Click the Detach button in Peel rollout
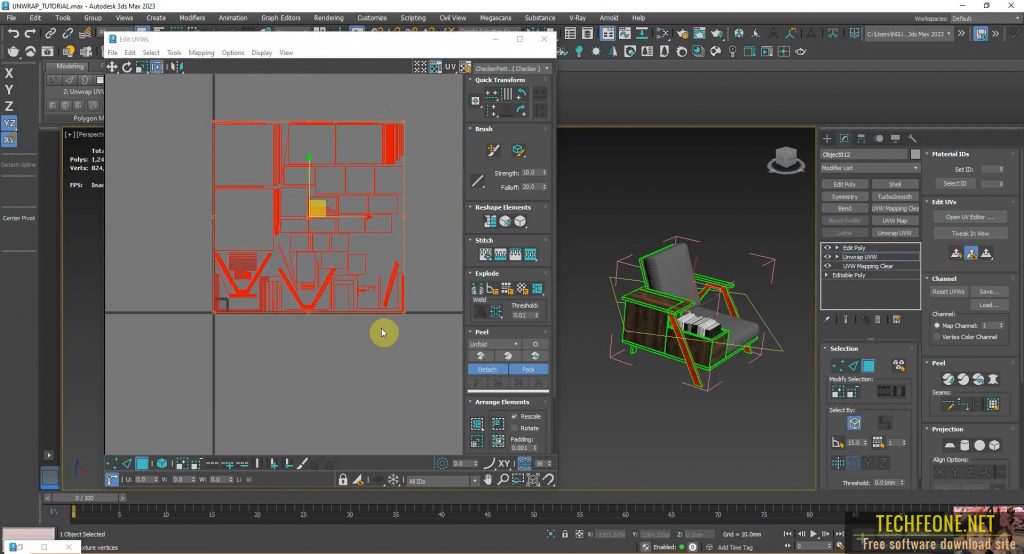This screenshot has width=1024, height=554. tap(487, 369)
